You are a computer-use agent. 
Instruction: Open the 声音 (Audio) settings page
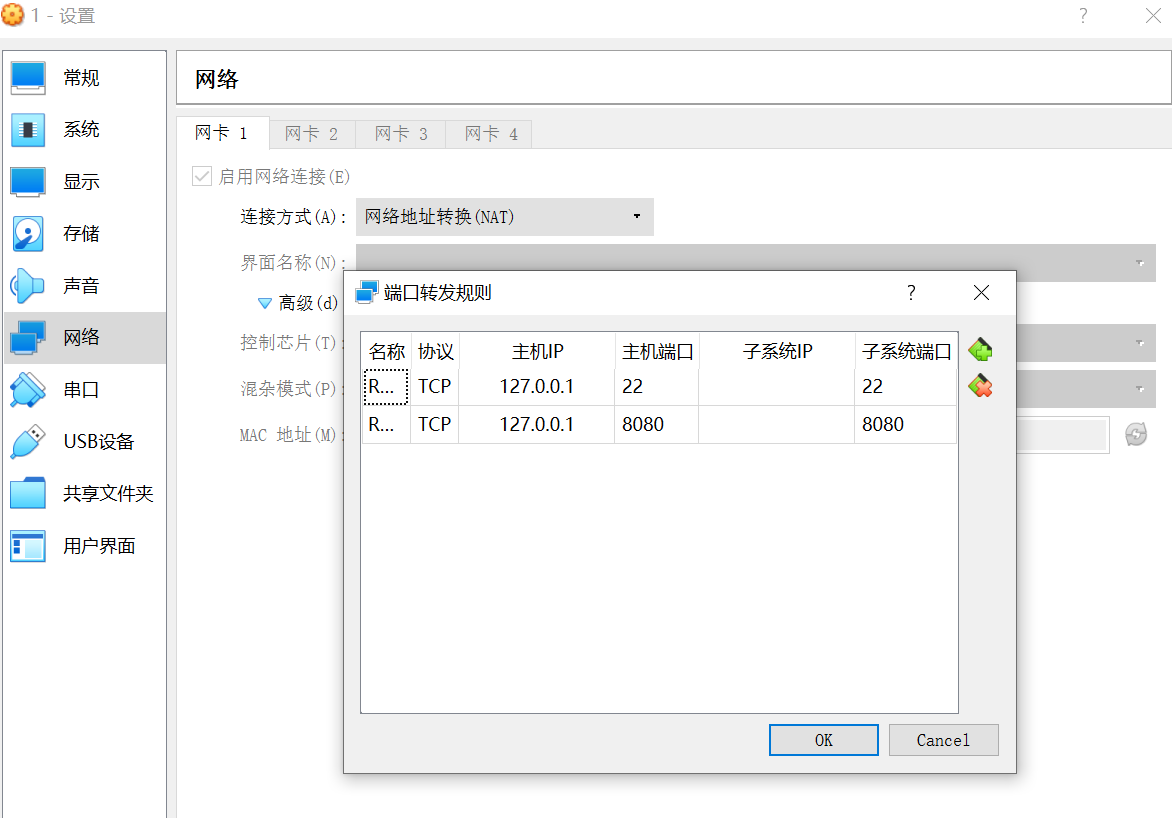tap(60, 285)
